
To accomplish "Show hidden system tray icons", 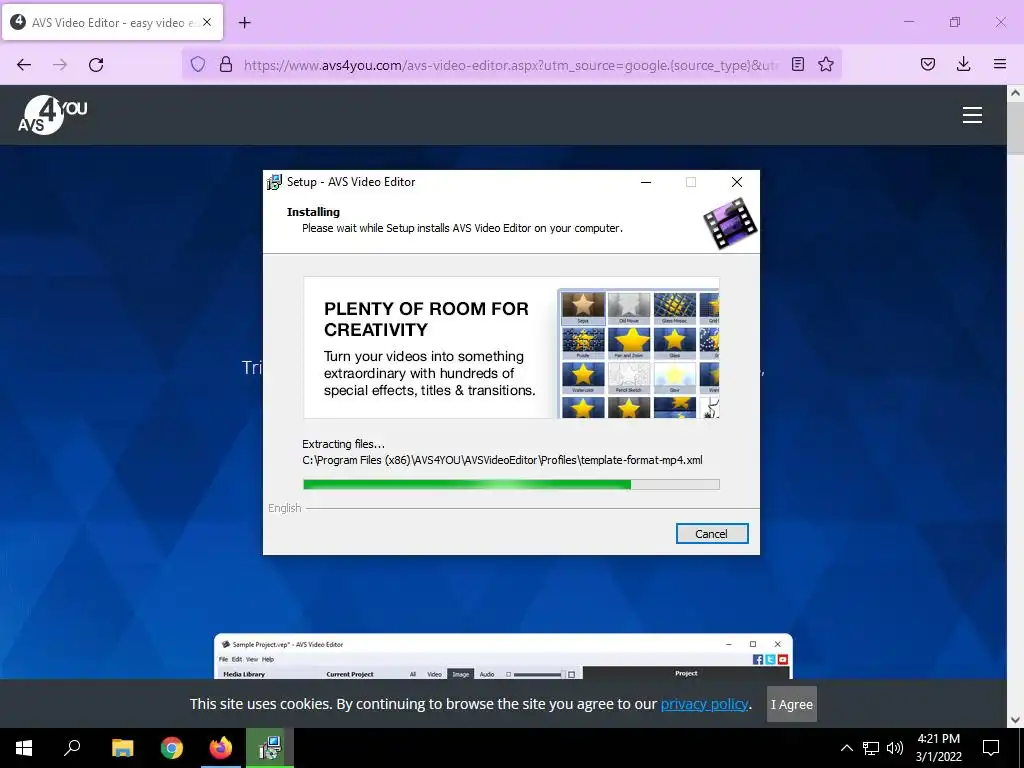I will coord(846,748).
